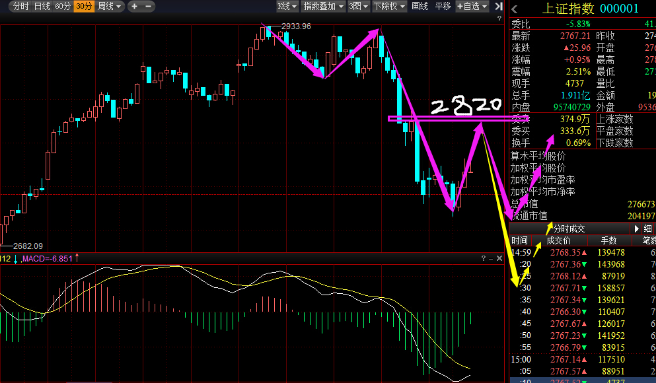Select the 60分 timeframe
Screen dimensions: 656x383
(x=63, y=6)
